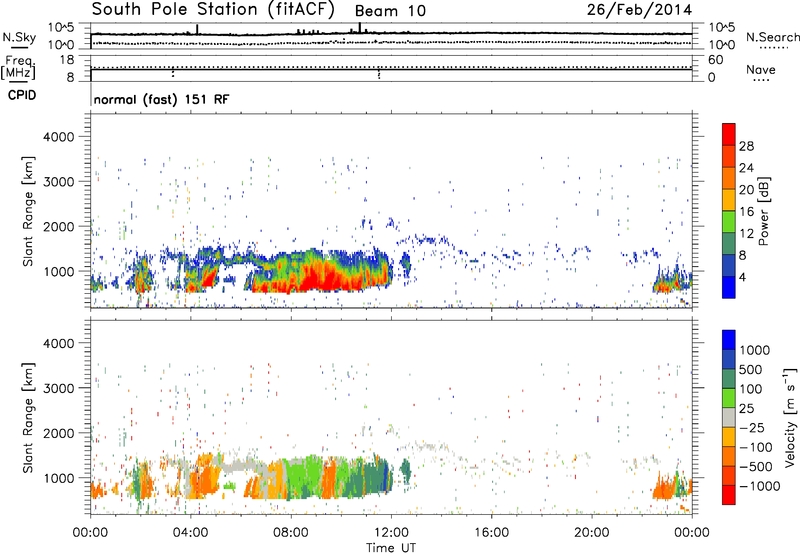This screenshot has width=800, height=554.
Task: Click the 'South Pole Station (fitACF)' title
Action: tap(213, 10)
